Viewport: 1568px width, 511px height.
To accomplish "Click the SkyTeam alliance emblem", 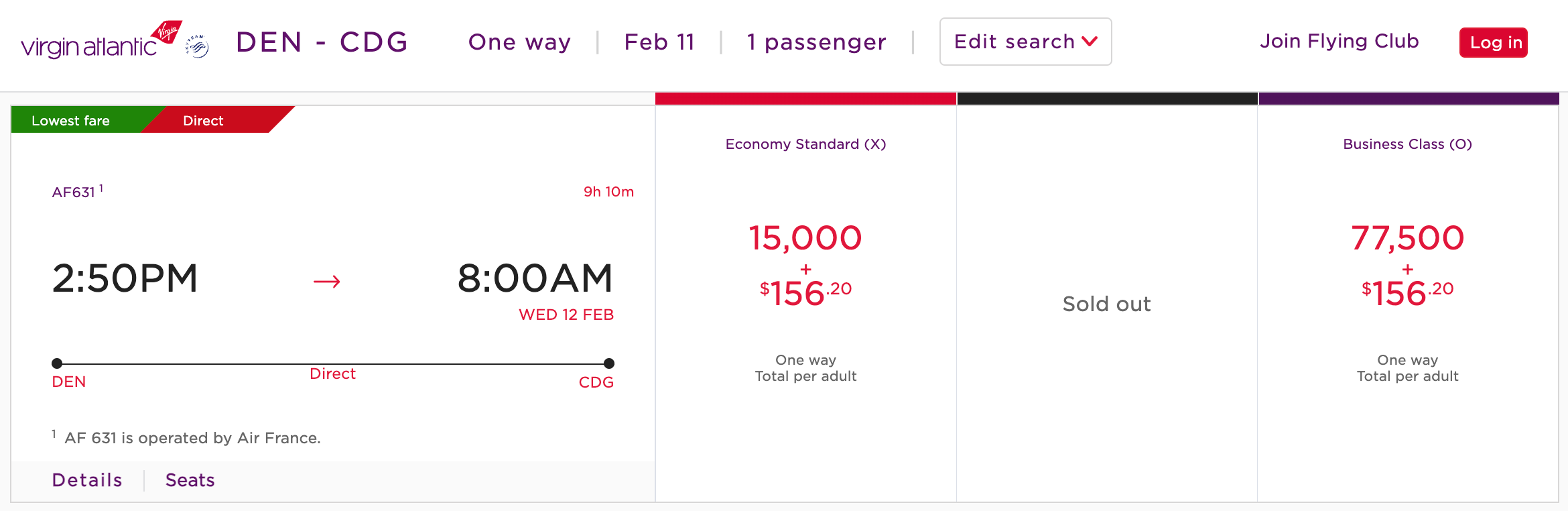I will (x=197, y=46).
